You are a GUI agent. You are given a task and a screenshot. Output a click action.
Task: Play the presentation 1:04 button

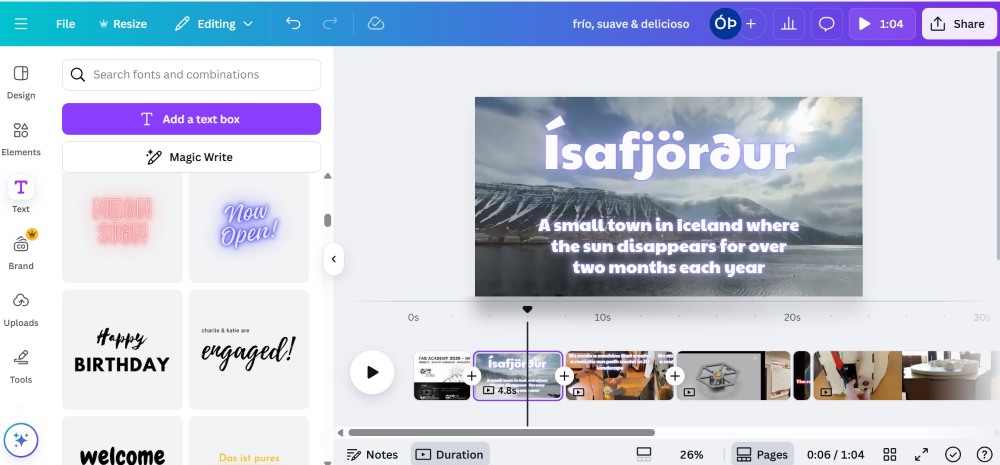click(882, 24)
